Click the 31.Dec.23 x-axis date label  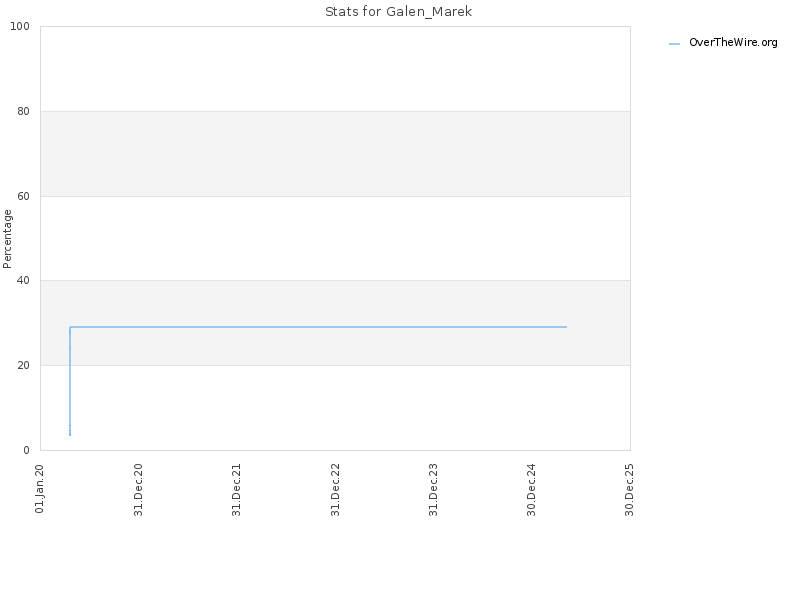pos(433,490)
